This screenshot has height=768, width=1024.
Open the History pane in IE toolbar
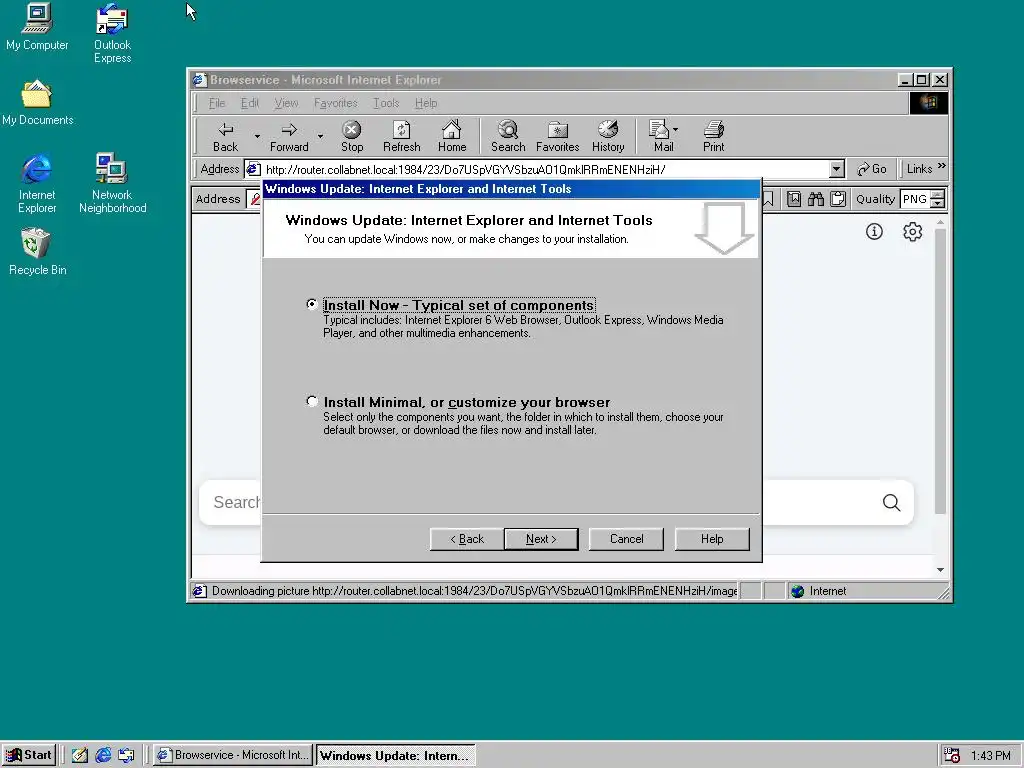[x=608, y=136]
